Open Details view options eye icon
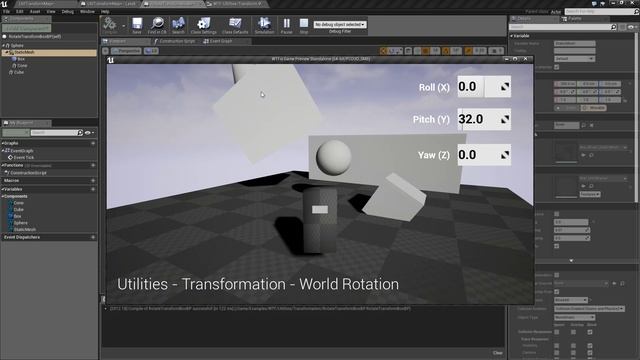Screen dimensions: 640x360 [632, 27]
